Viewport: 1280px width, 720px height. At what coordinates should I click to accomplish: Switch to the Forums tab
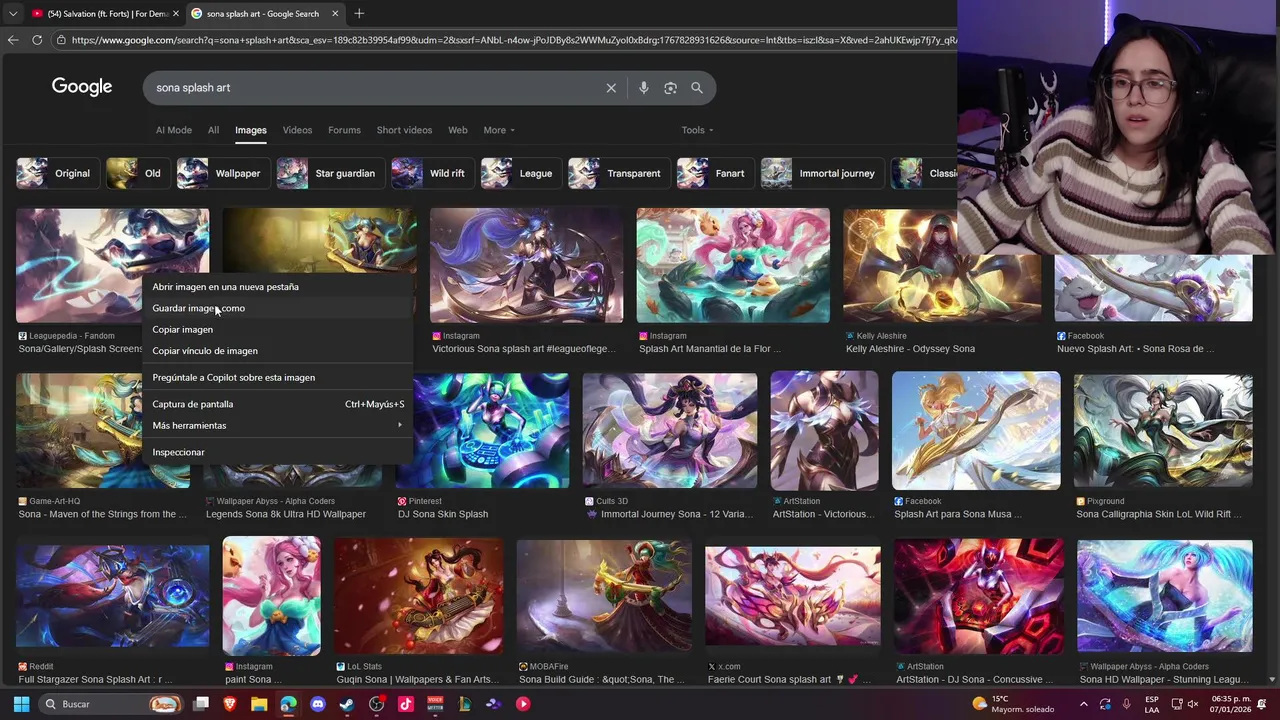click(344, 130)
